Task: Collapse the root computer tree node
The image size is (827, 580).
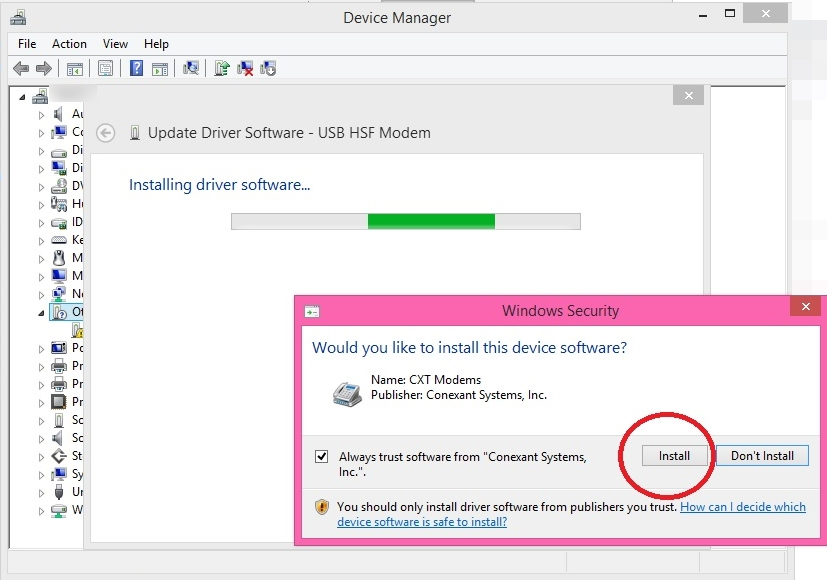Action: (x=22, y=95)
